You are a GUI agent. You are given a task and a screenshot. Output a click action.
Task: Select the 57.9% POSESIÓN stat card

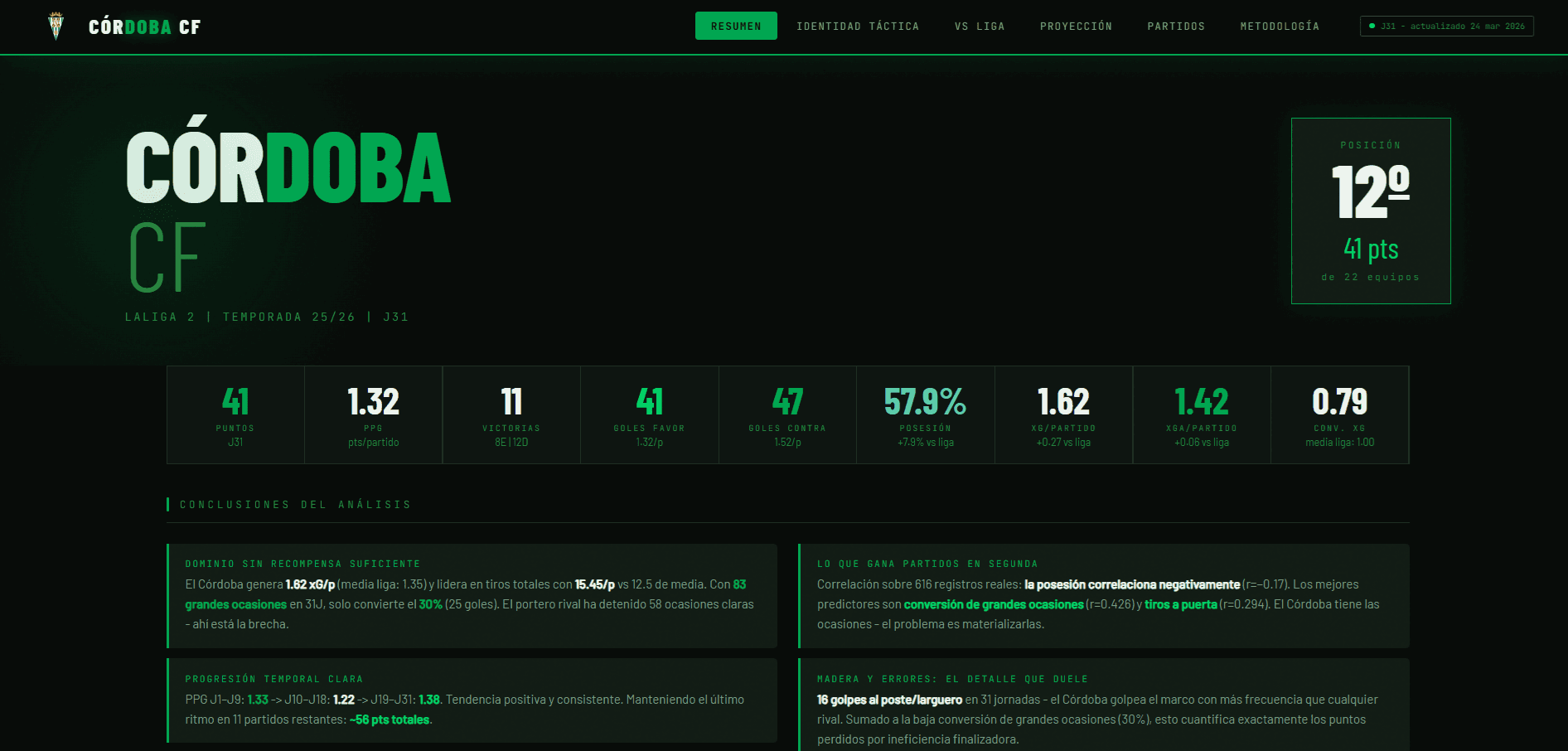coord(926,414)
